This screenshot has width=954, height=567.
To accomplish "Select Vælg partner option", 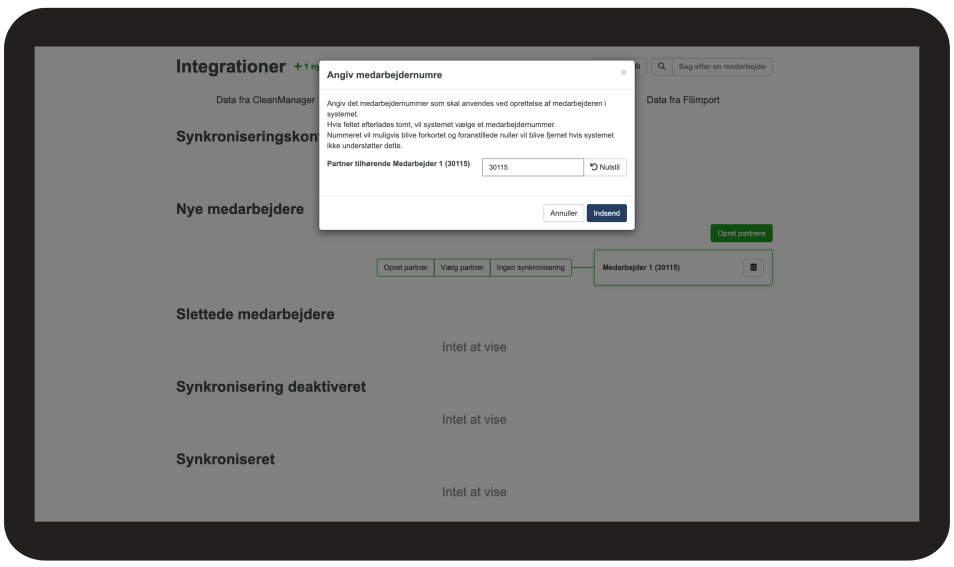I will (462, 268).
